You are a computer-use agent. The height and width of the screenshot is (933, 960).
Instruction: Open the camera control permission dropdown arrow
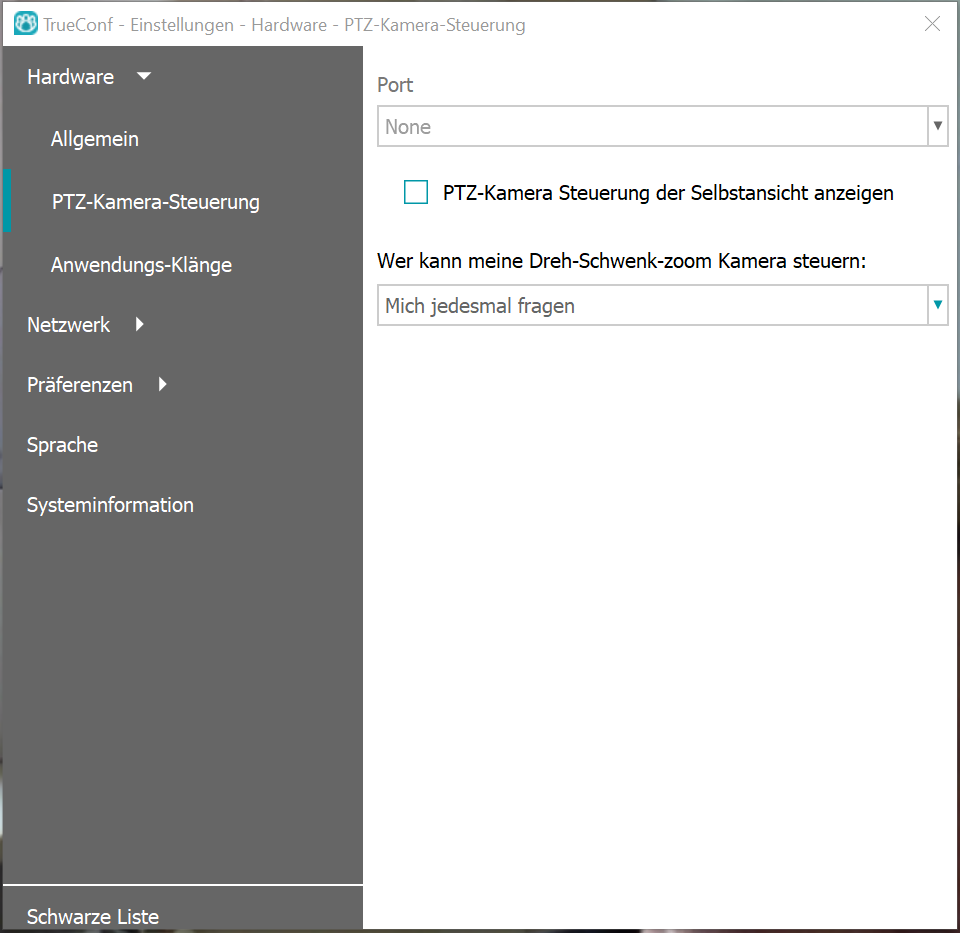pos(937,305)
